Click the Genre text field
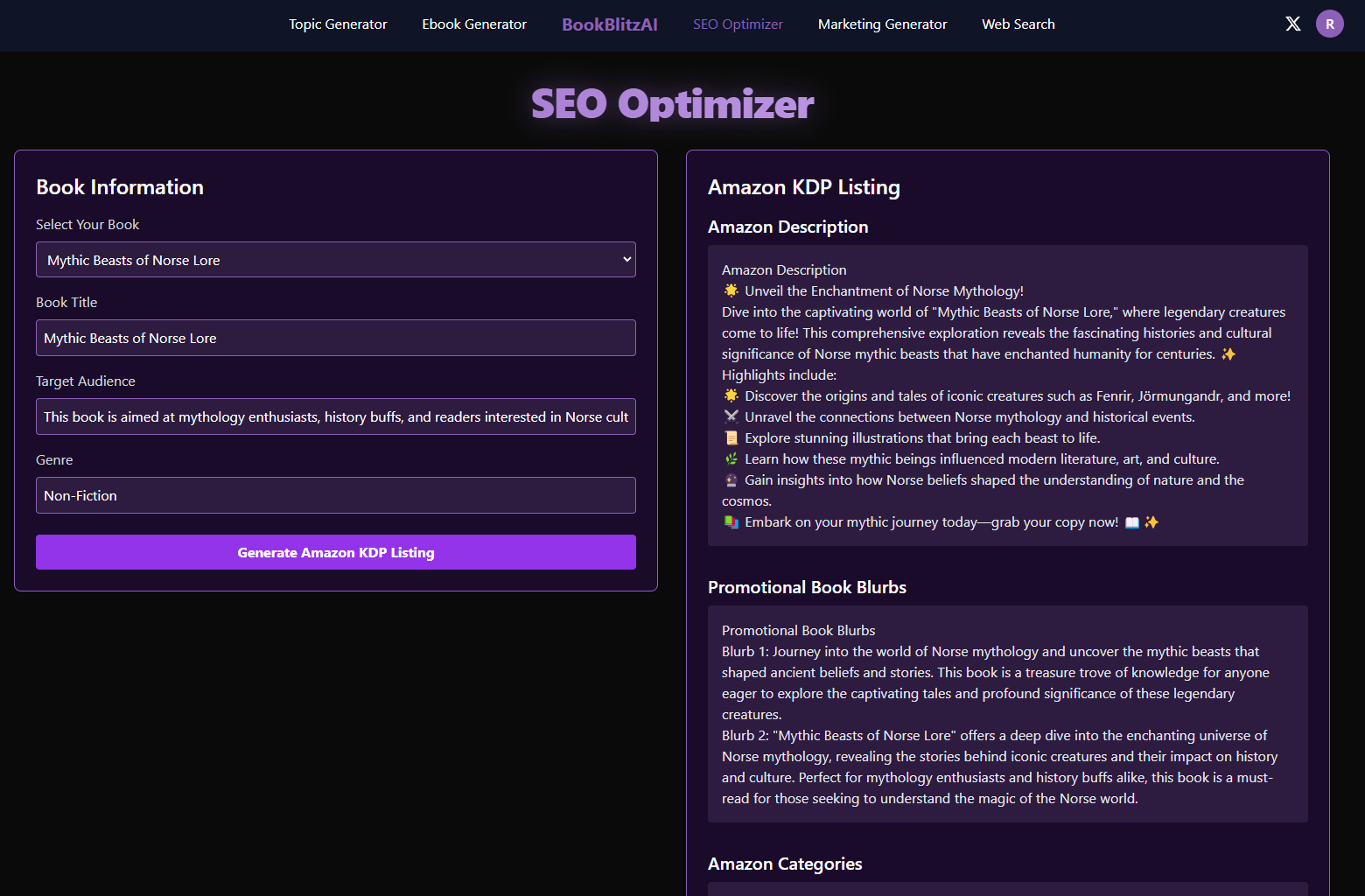This screenshot has width=1365, height=896. point(336,495)
